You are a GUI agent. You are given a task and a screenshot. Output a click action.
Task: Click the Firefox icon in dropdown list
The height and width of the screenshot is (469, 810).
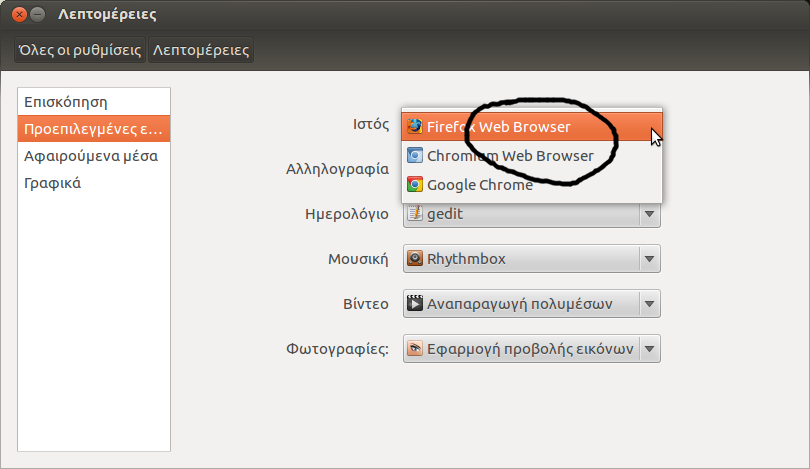(414, 127)
